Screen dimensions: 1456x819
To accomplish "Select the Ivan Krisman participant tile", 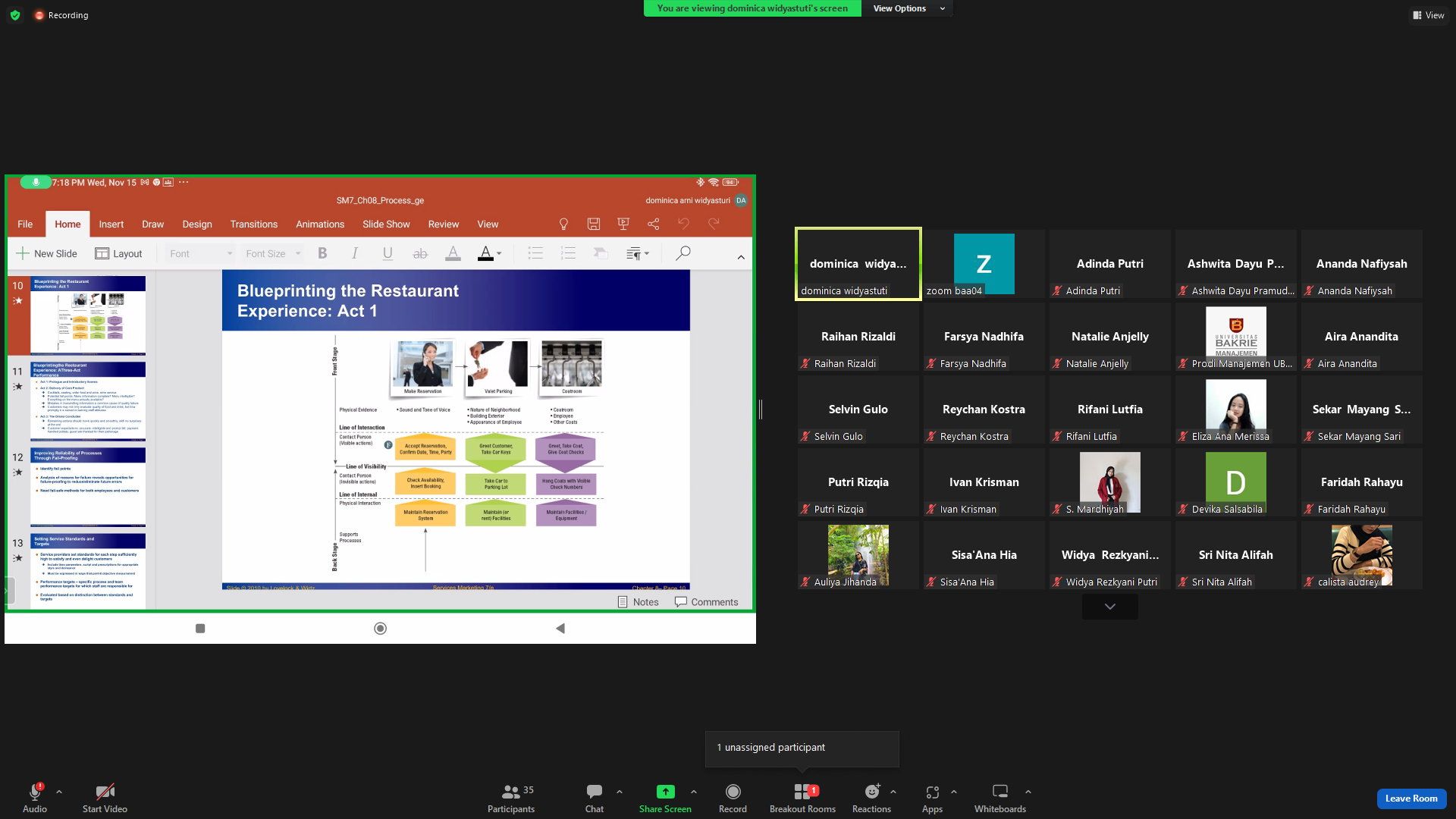I will pyautogui.click(x=984, y=483).
